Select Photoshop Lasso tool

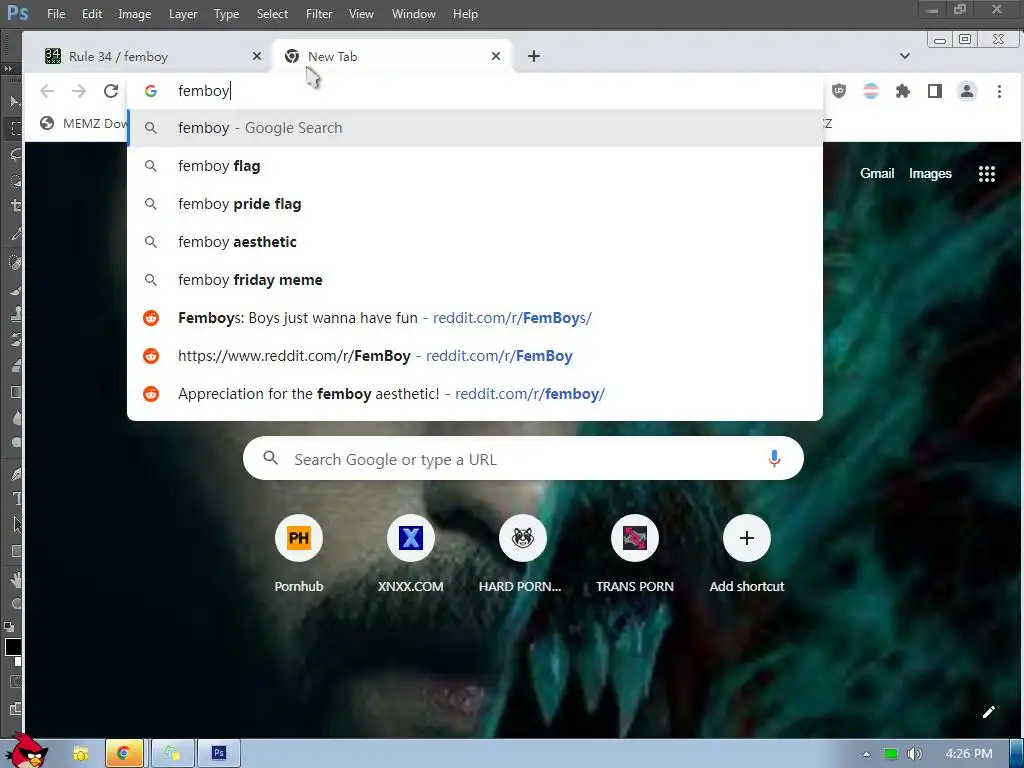click(15, 155)
